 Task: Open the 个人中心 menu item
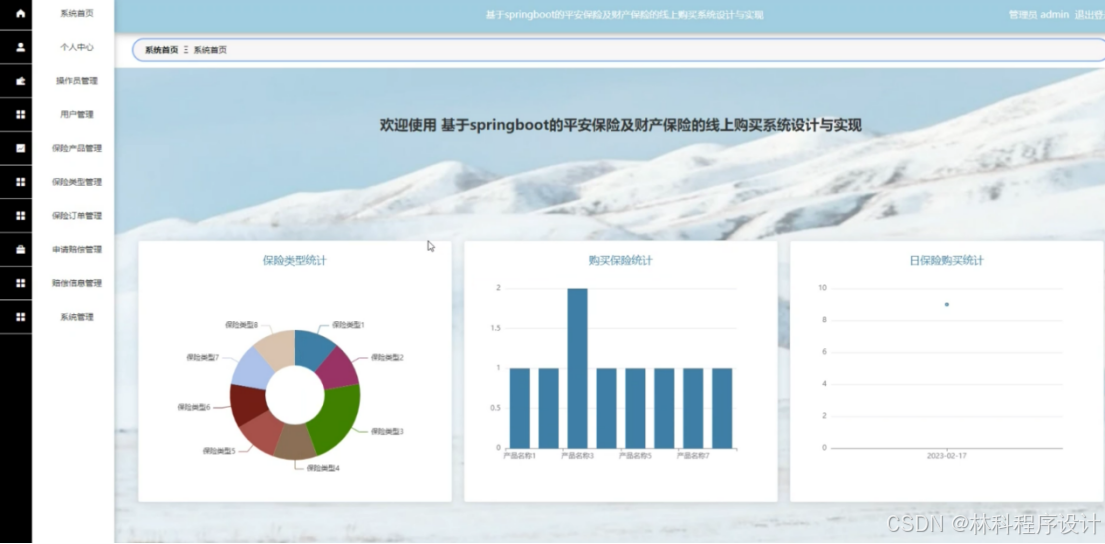coord(76,47)
